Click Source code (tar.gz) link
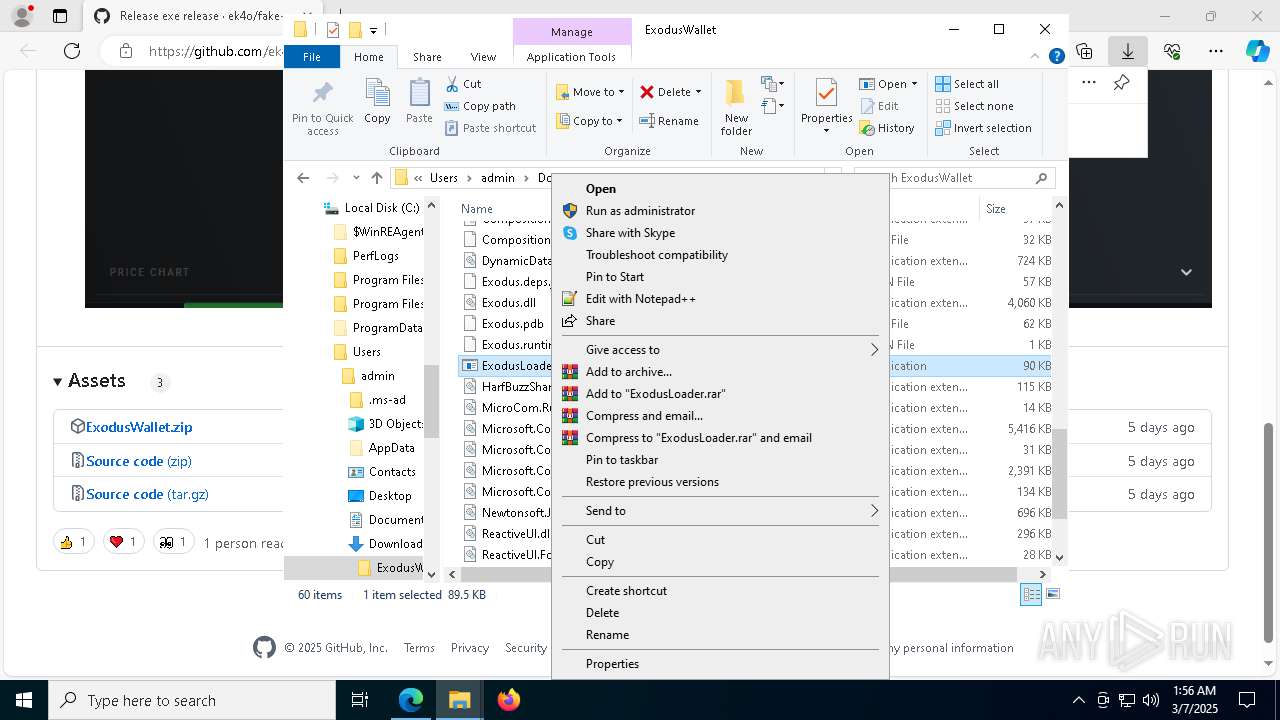 click(x=147, y=494)
